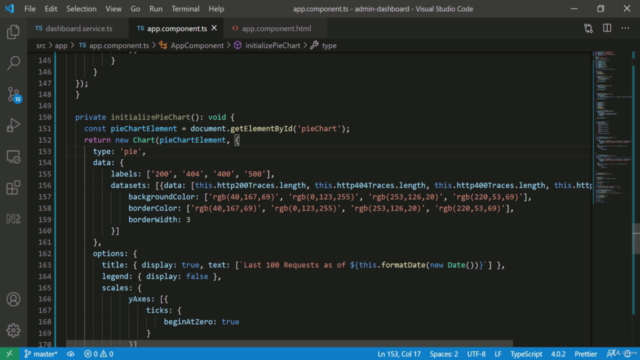
Task: Open the Explorer view in activity bar
Action: tap(13, 32)
